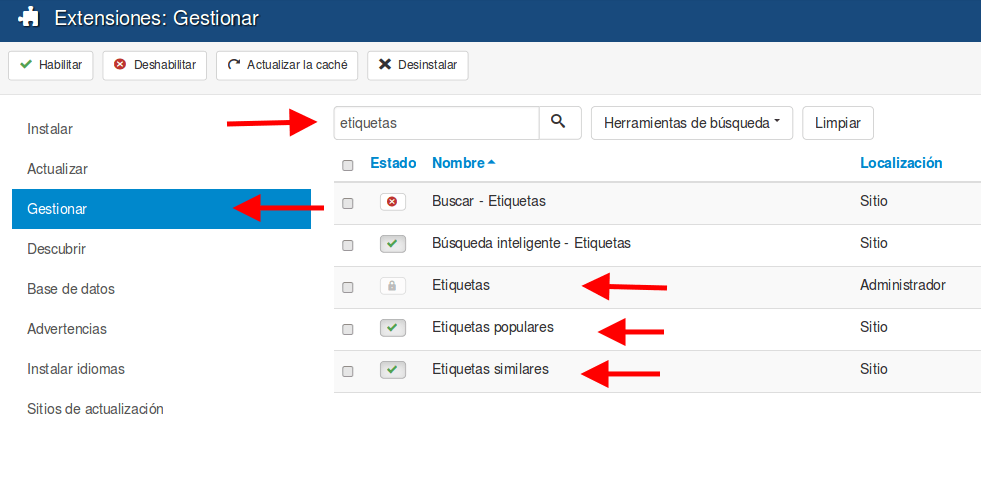Check the Búsqueda inteligente - Etiquetas row checkbox
The image size is (981, 493).
coord(348,245)
